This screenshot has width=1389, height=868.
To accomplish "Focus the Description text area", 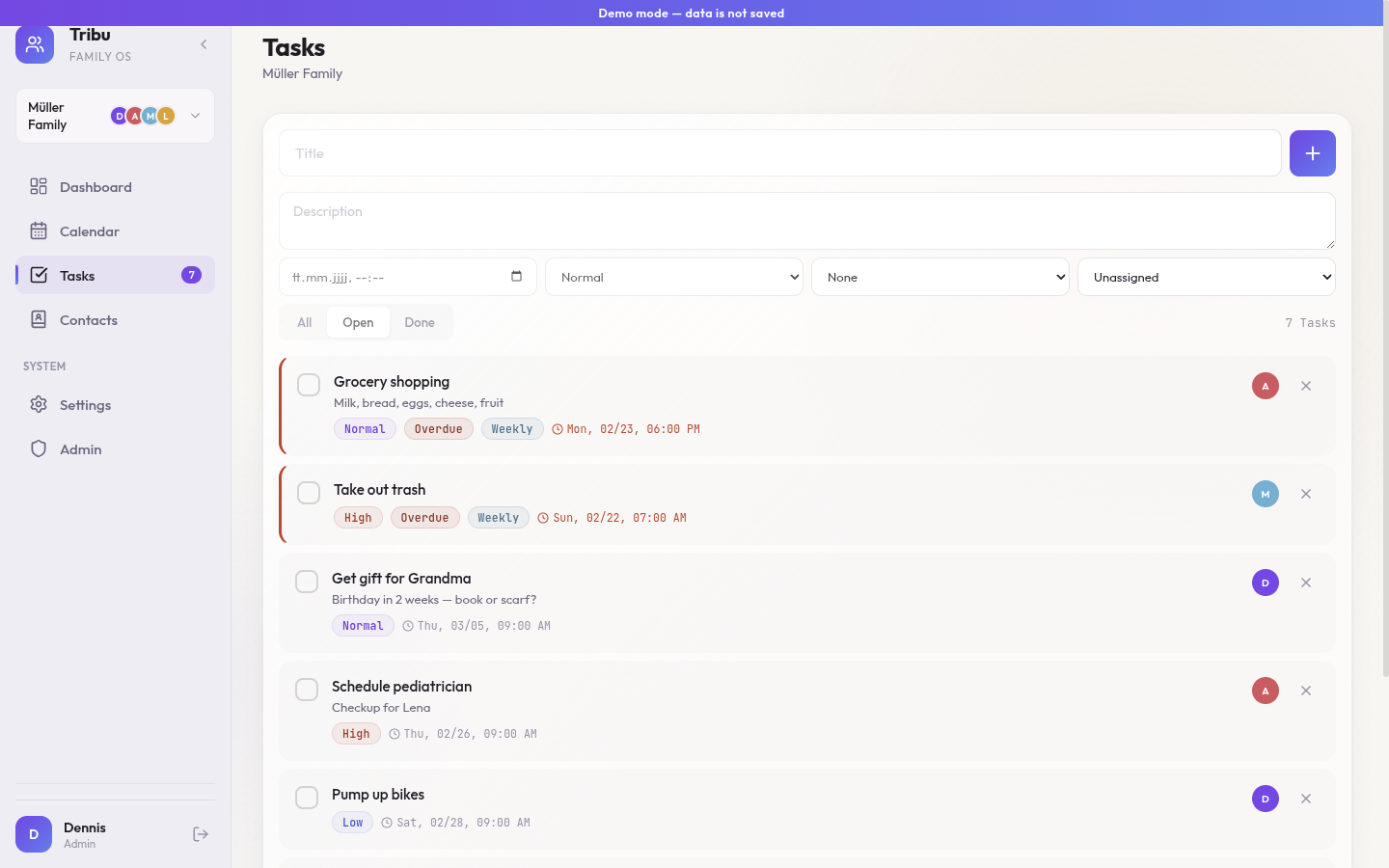I will (x=806, y=221).
